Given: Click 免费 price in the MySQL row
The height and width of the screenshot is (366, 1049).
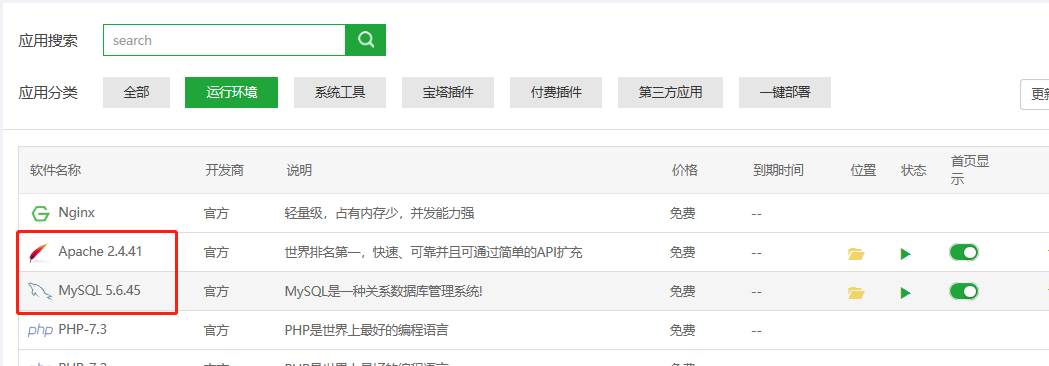Looking at the screenshot, I should pos(682,291).
